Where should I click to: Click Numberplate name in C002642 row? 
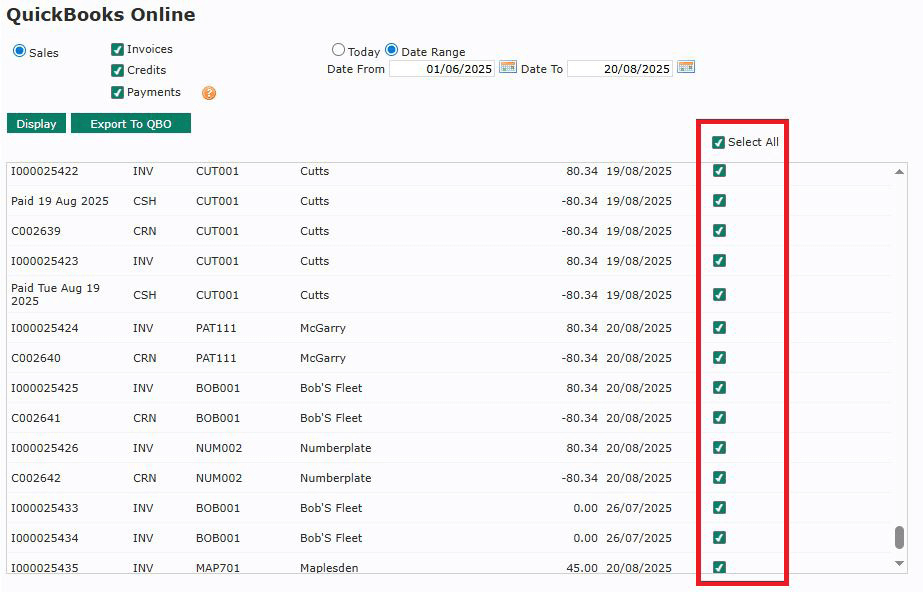(336, 479)
